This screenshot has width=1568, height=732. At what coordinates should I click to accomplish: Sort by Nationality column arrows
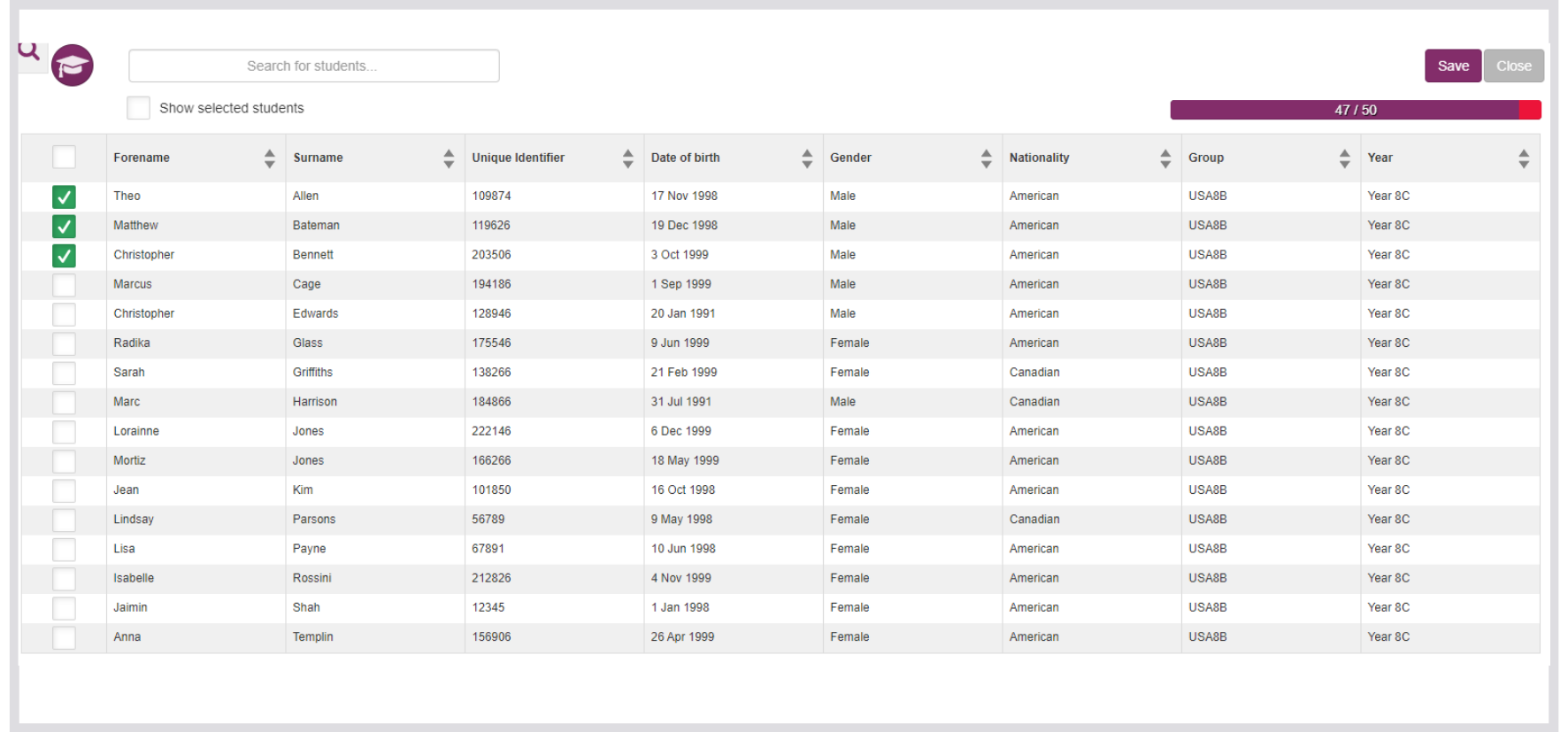pos(1165,158)
